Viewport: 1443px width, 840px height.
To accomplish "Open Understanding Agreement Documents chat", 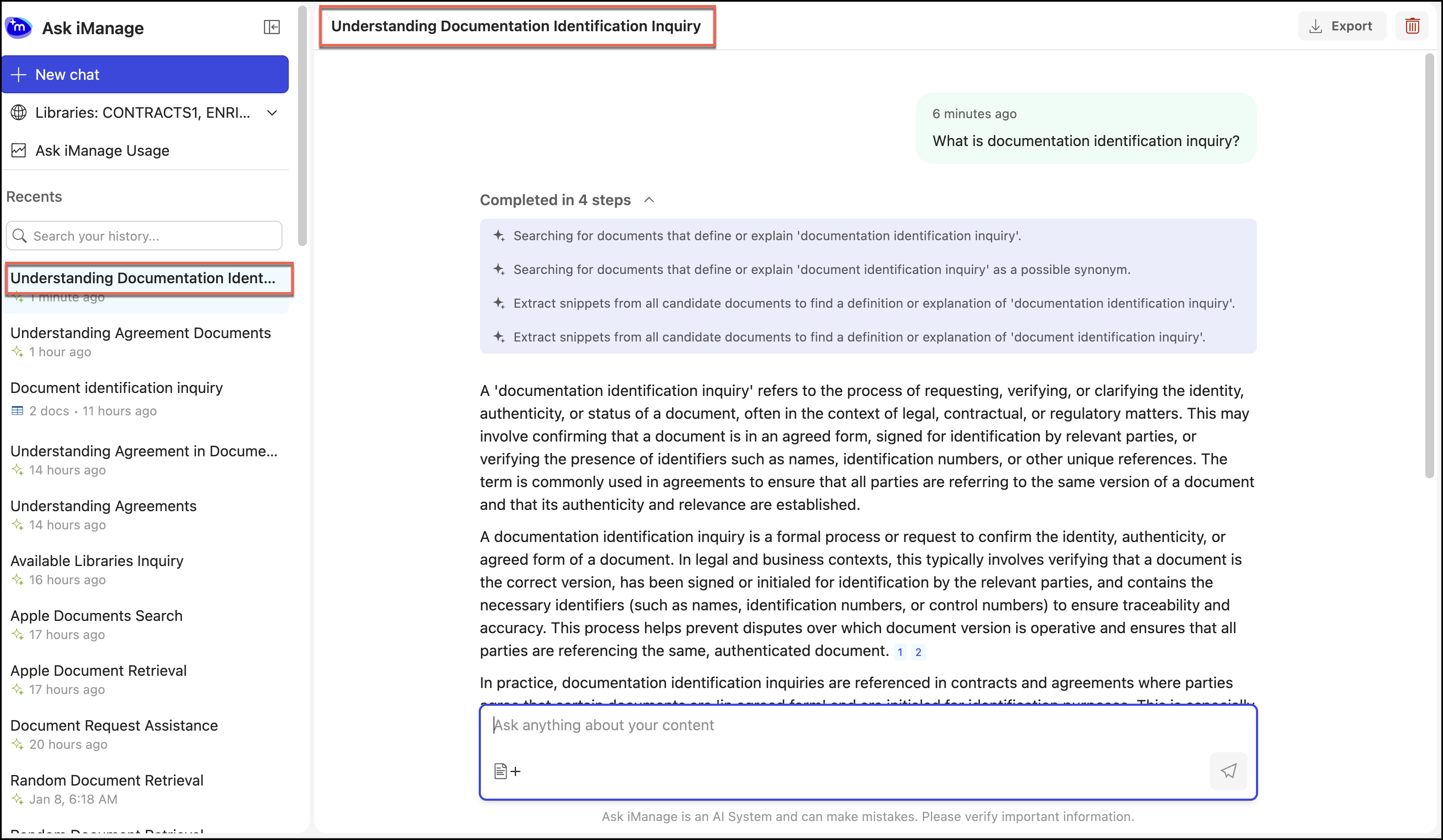I will [x=140, y=333].
